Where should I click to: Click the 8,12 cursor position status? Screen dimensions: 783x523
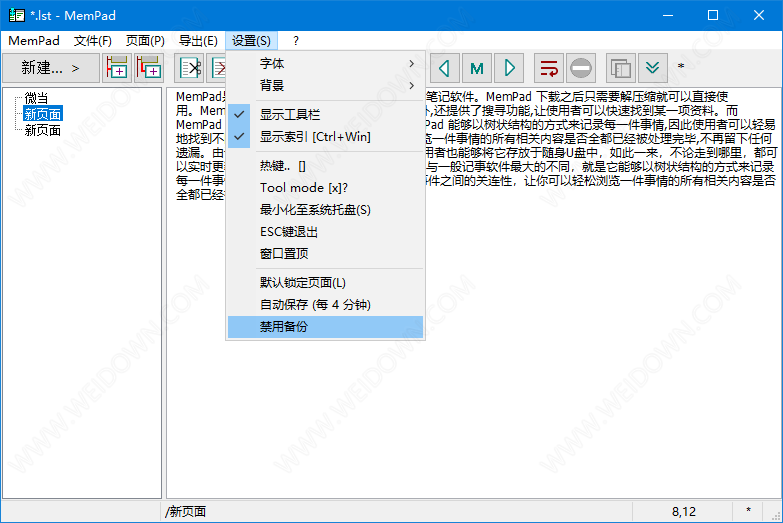pyautogui.click(x=683, y=512)
